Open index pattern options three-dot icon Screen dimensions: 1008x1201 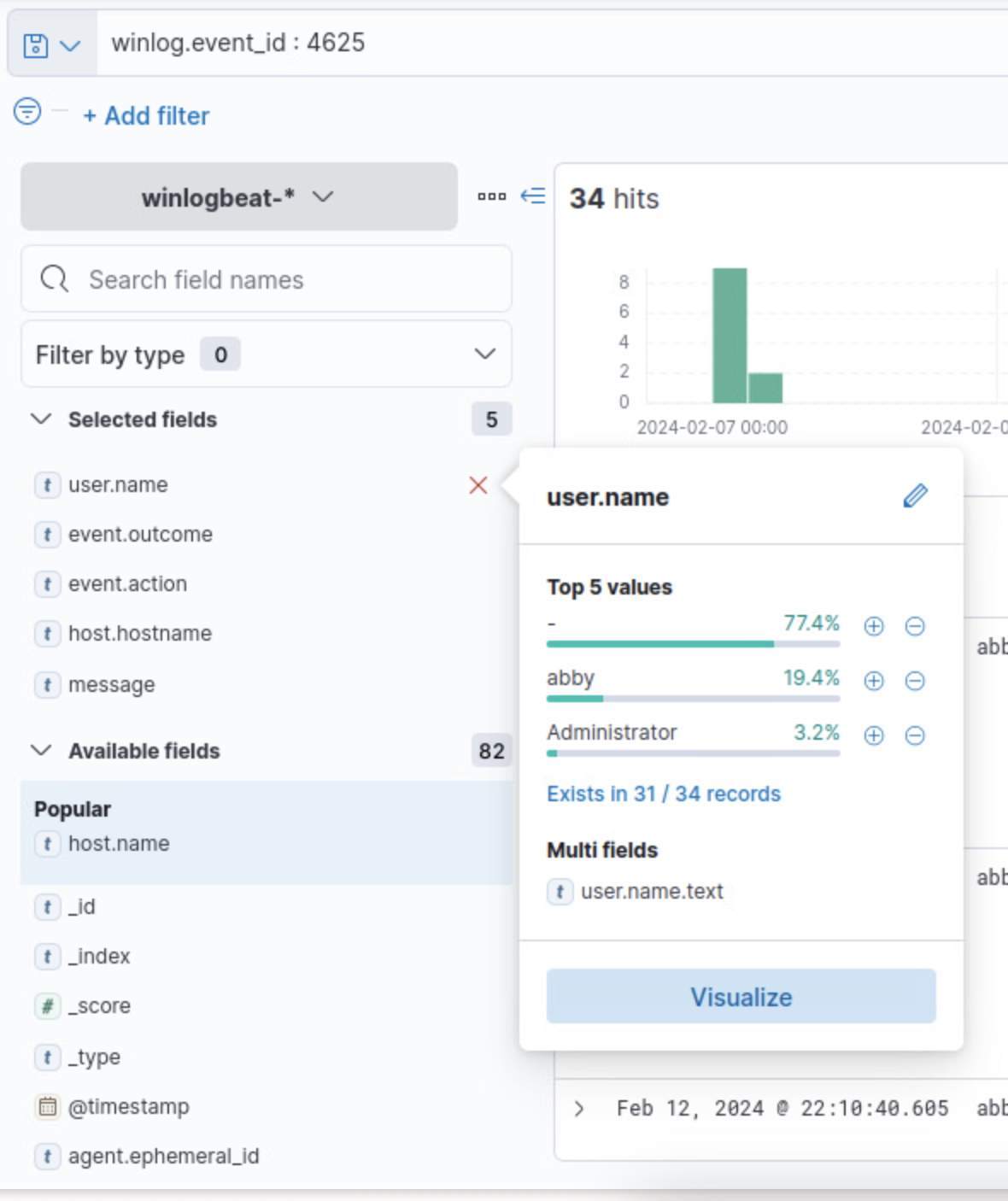[x=491, y=196]
